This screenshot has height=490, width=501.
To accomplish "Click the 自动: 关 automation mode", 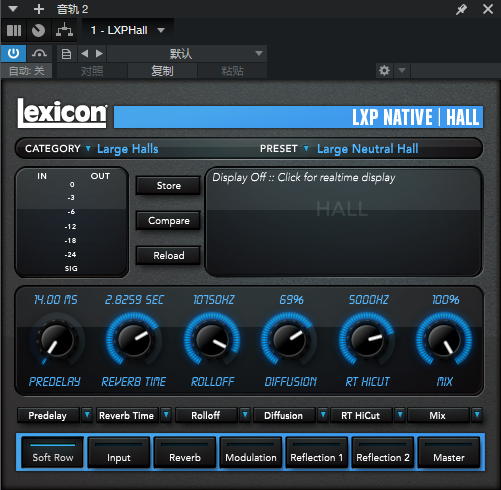I will pyautogui.click(x=26, y=71).
